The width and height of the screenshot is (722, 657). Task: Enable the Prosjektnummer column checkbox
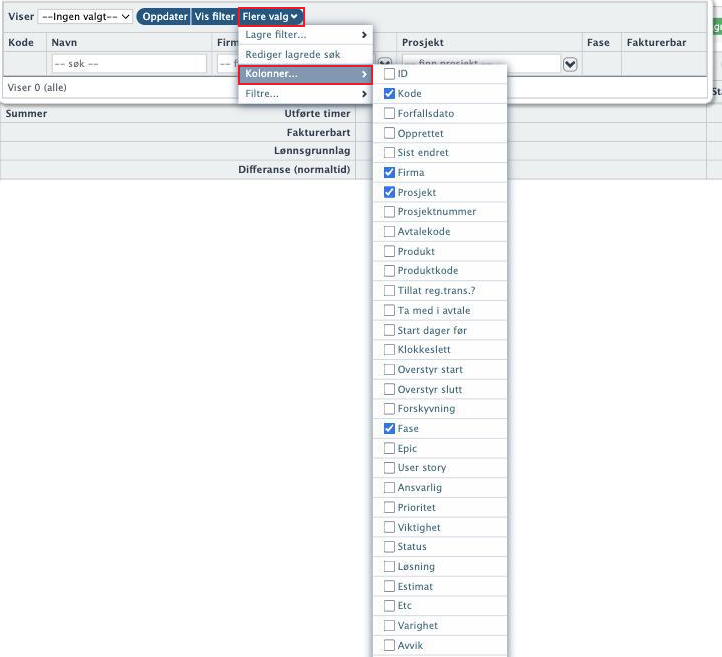[390, 211]
